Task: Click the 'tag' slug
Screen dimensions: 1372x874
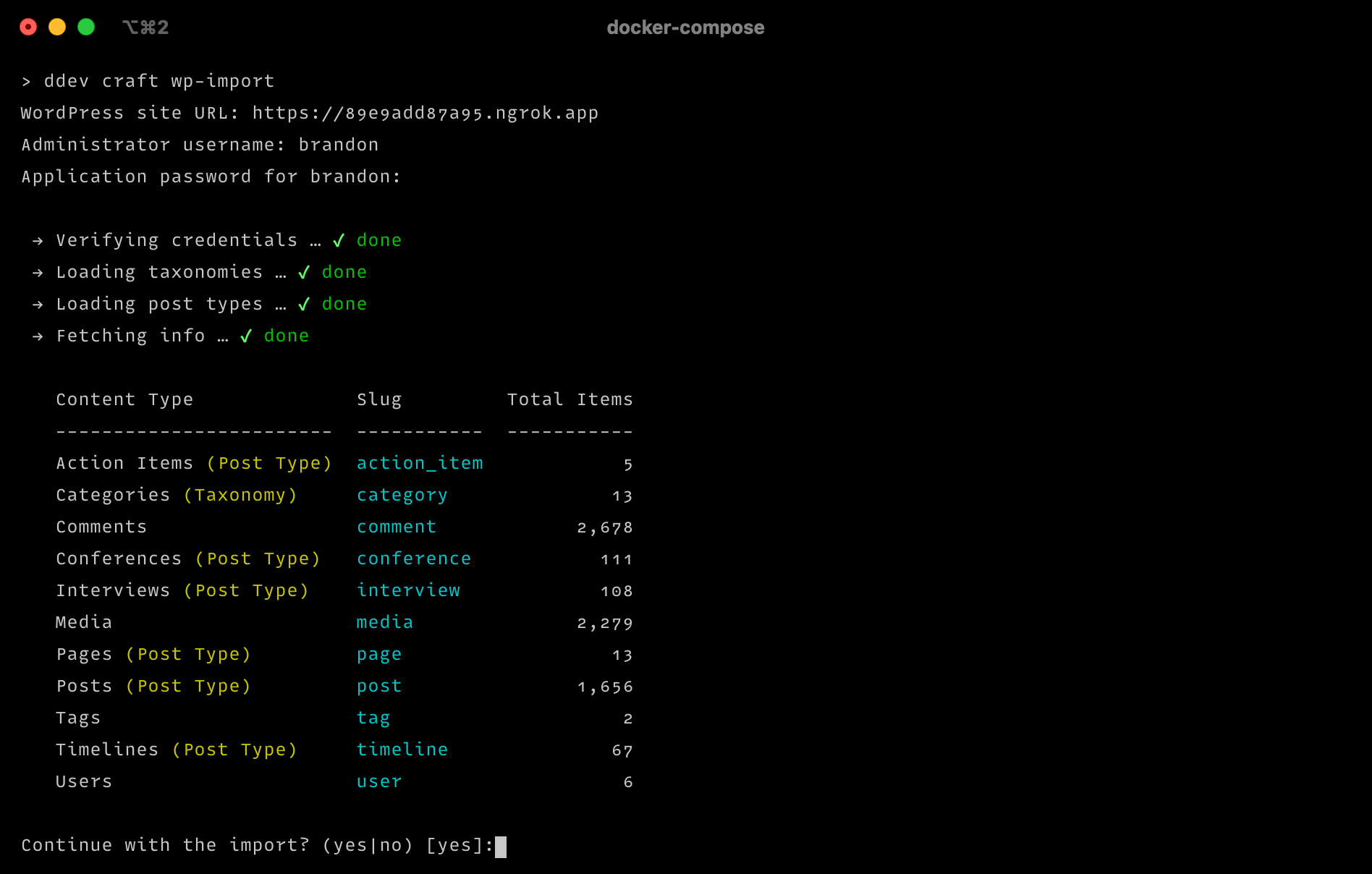Action: (373, 718)
